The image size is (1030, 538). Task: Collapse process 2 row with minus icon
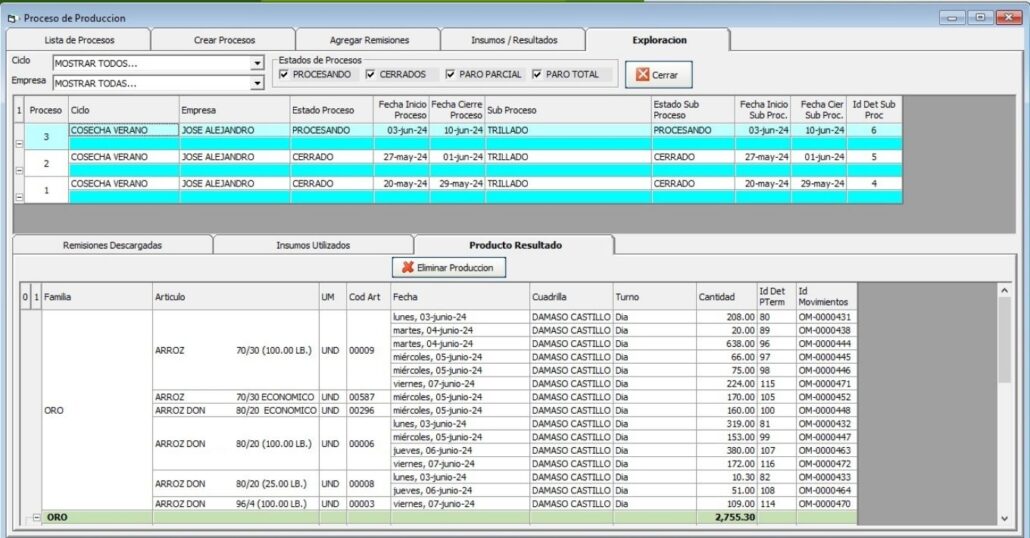pyautogui.click(x=19, y=171)
